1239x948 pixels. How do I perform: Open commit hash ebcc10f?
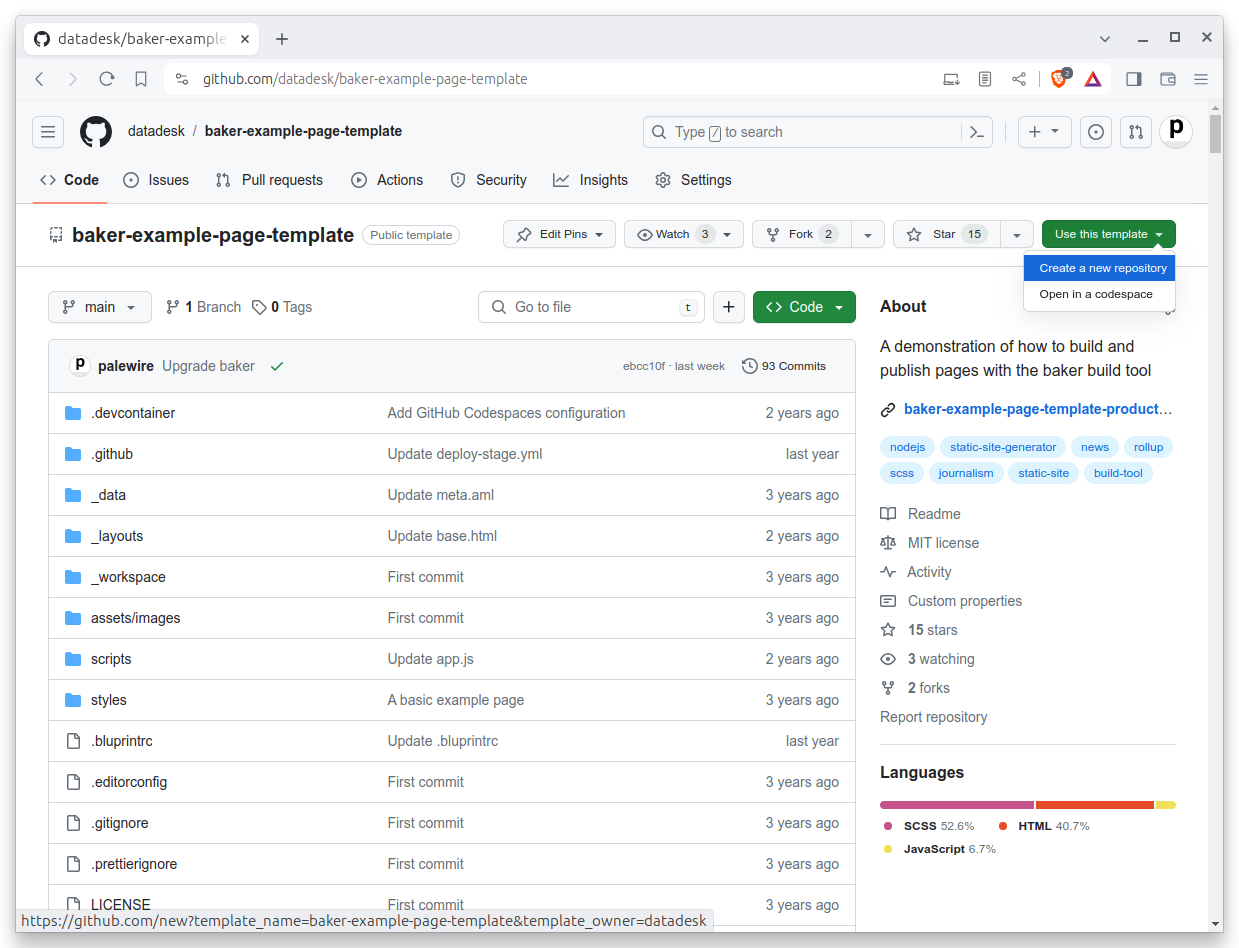pos(644,366)
